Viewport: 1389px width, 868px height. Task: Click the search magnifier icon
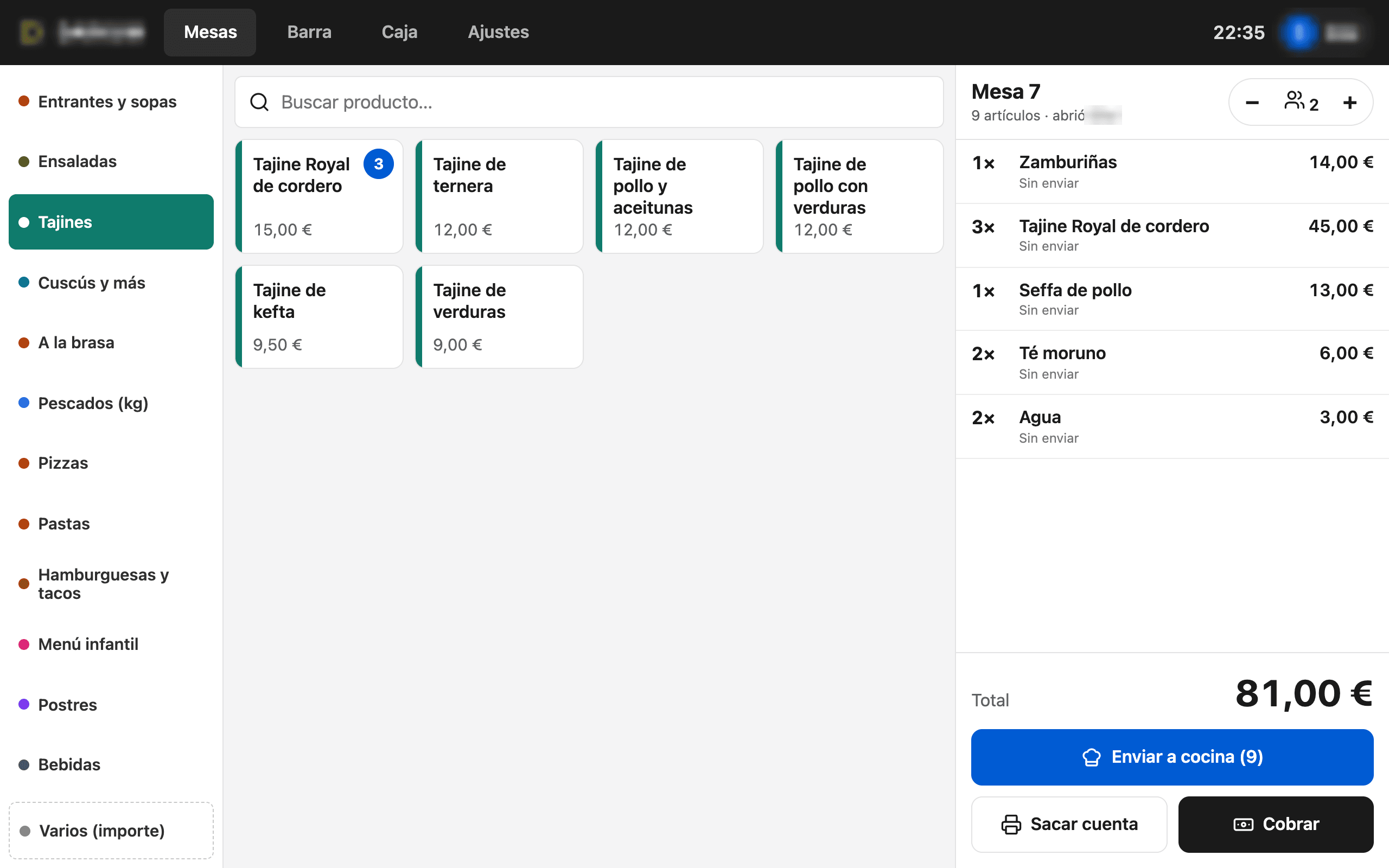pyautogui.click(x=259, y=102)
